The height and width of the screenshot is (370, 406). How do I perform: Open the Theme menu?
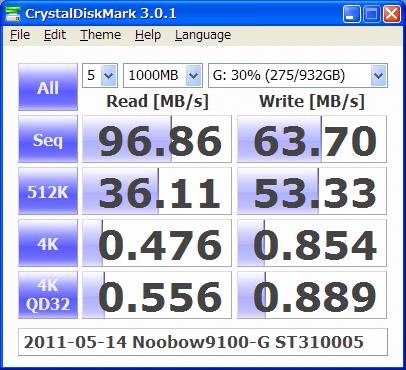pyautogui.click(x=100, y=35)
